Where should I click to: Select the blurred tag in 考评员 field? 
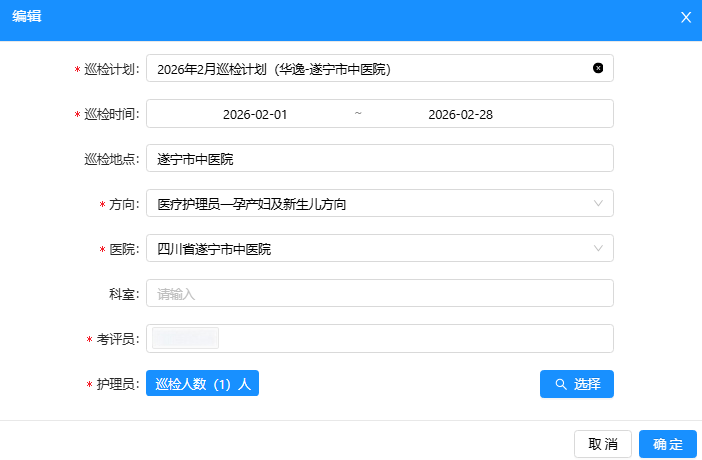click(x=185, y=339)
